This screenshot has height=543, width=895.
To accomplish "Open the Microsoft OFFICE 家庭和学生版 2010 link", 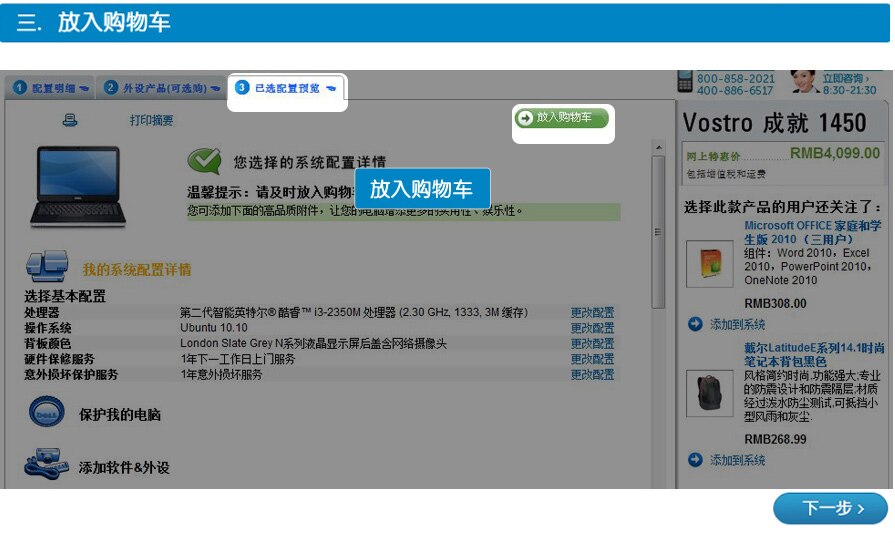I will pos(812,232).
